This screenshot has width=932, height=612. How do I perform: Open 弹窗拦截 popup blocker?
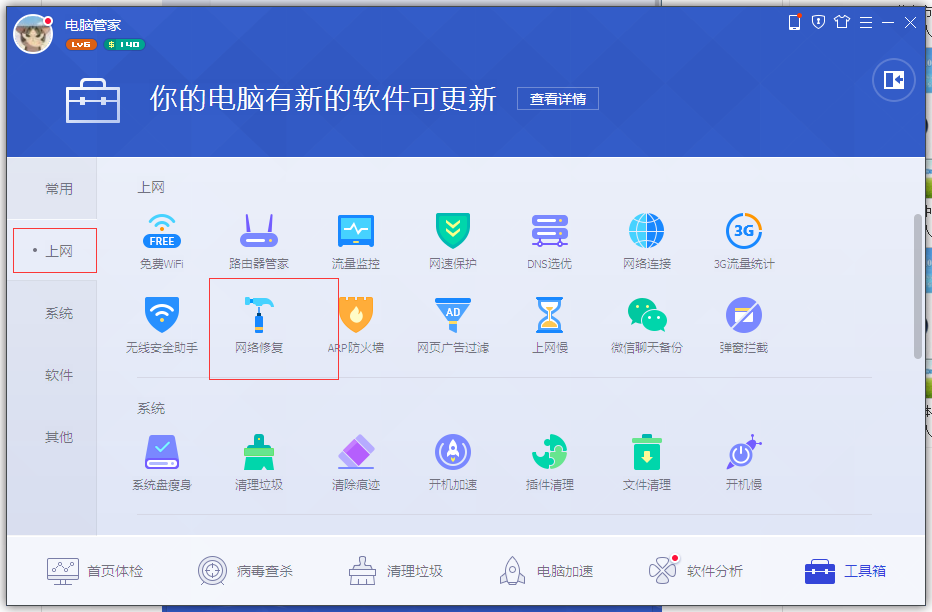(x=744, y=326)
